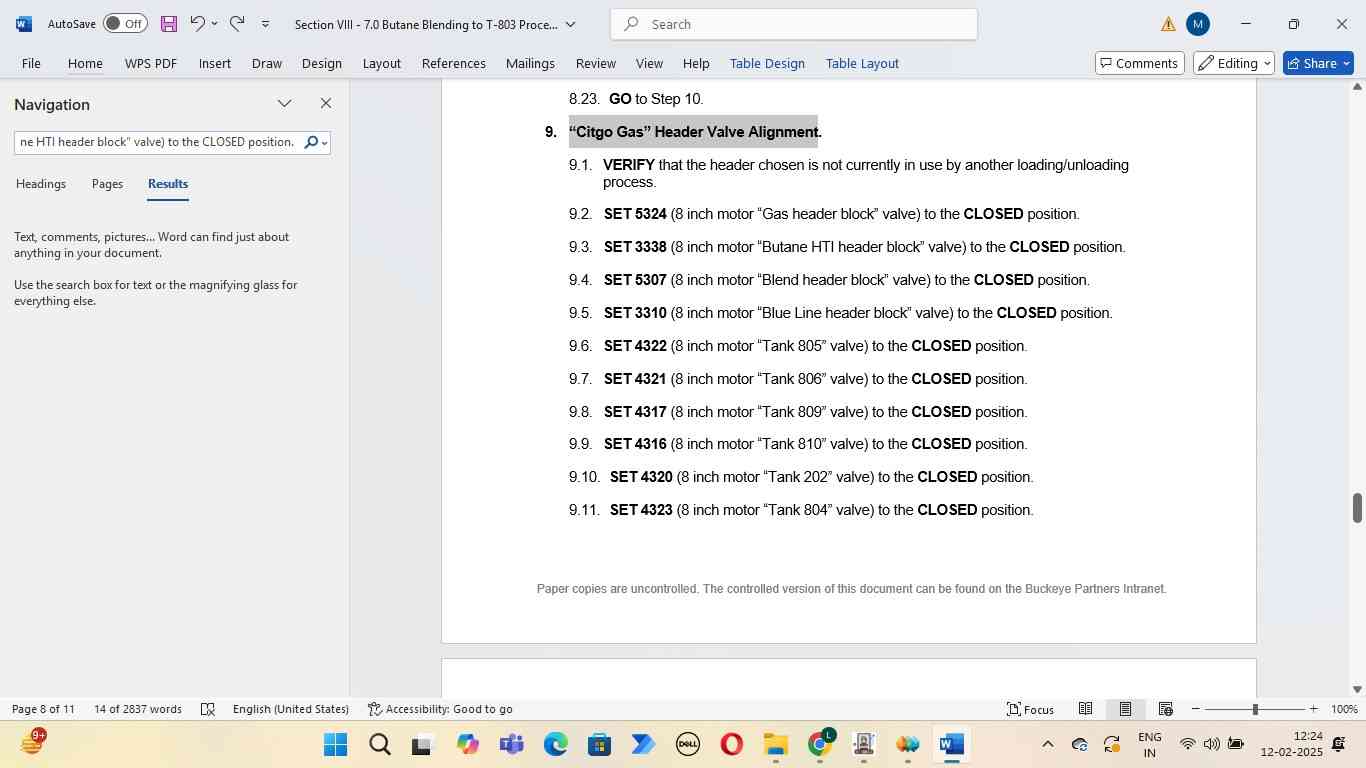Switch to the Home tab
Viewport: 1366px width, 768px height.
click(x=85, y=63)
